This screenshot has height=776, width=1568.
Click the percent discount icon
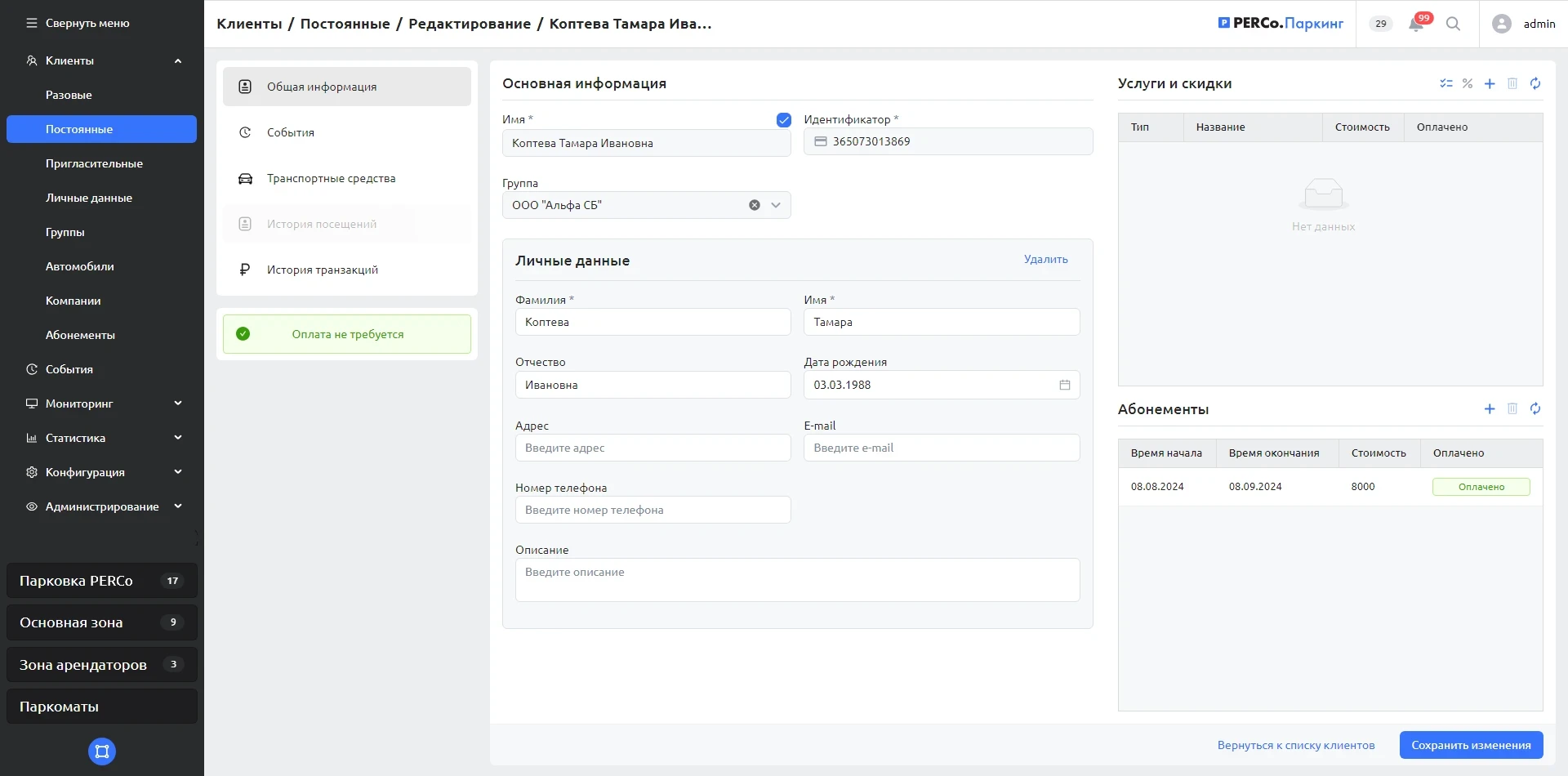tap(1468, 83)
